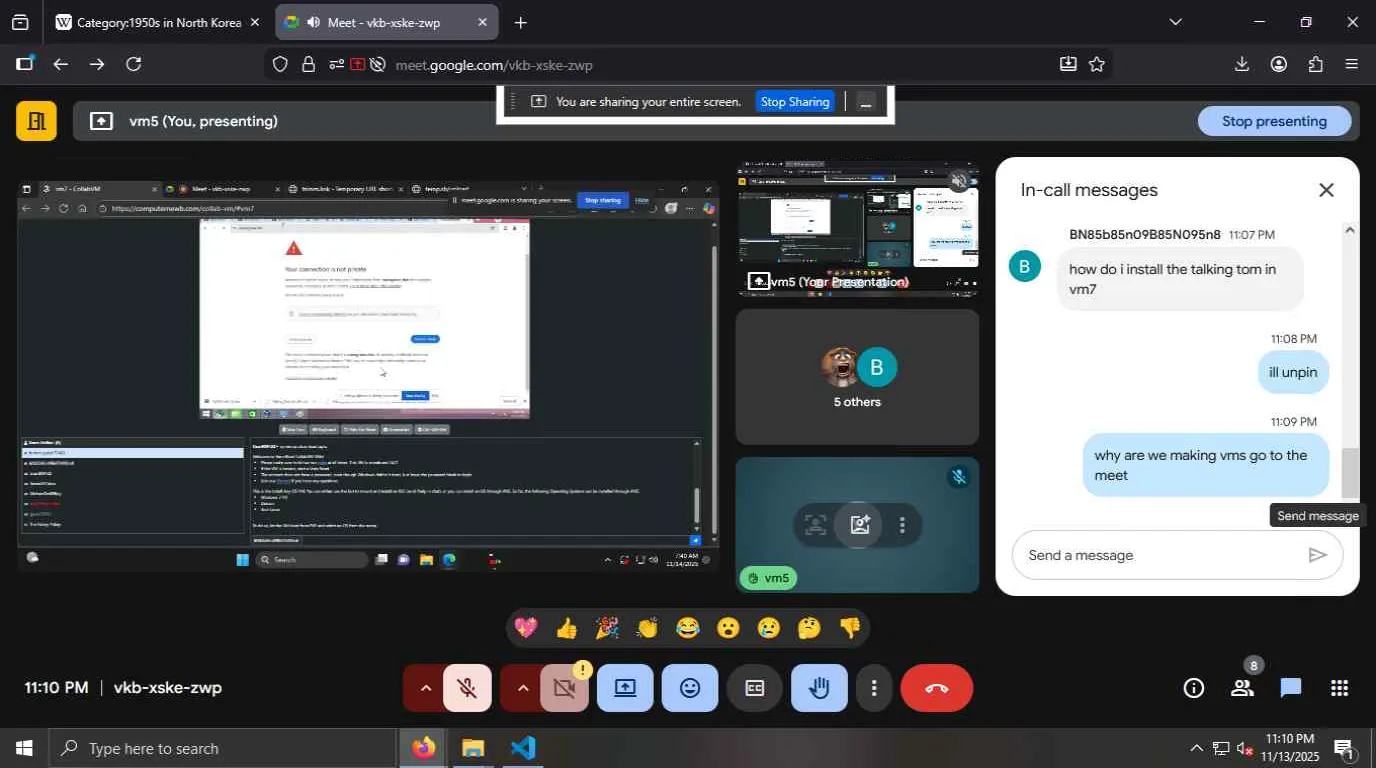Open Firefox View from the tab bar
The height and width of the screenshot is (768, 1376).
point(19,22)
